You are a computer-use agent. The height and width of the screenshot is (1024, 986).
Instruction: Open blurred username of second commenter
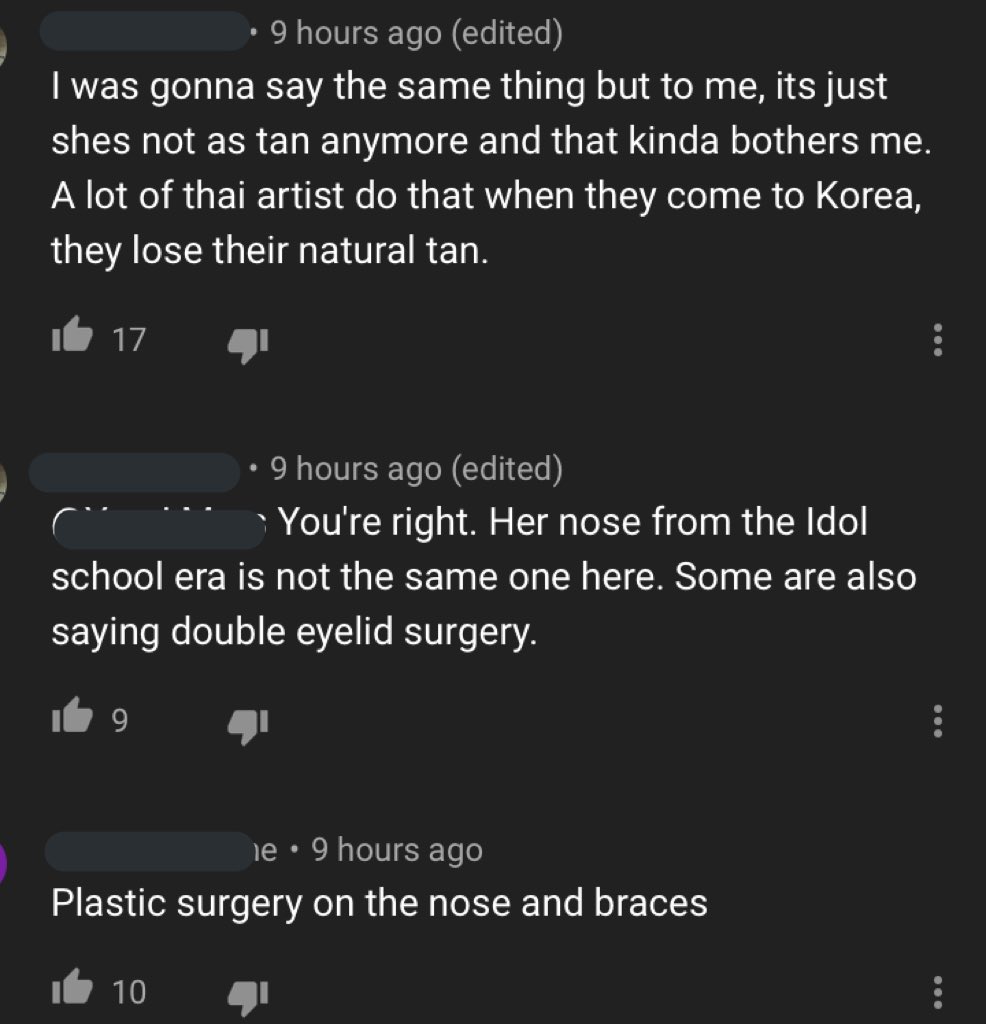[135, 472]
